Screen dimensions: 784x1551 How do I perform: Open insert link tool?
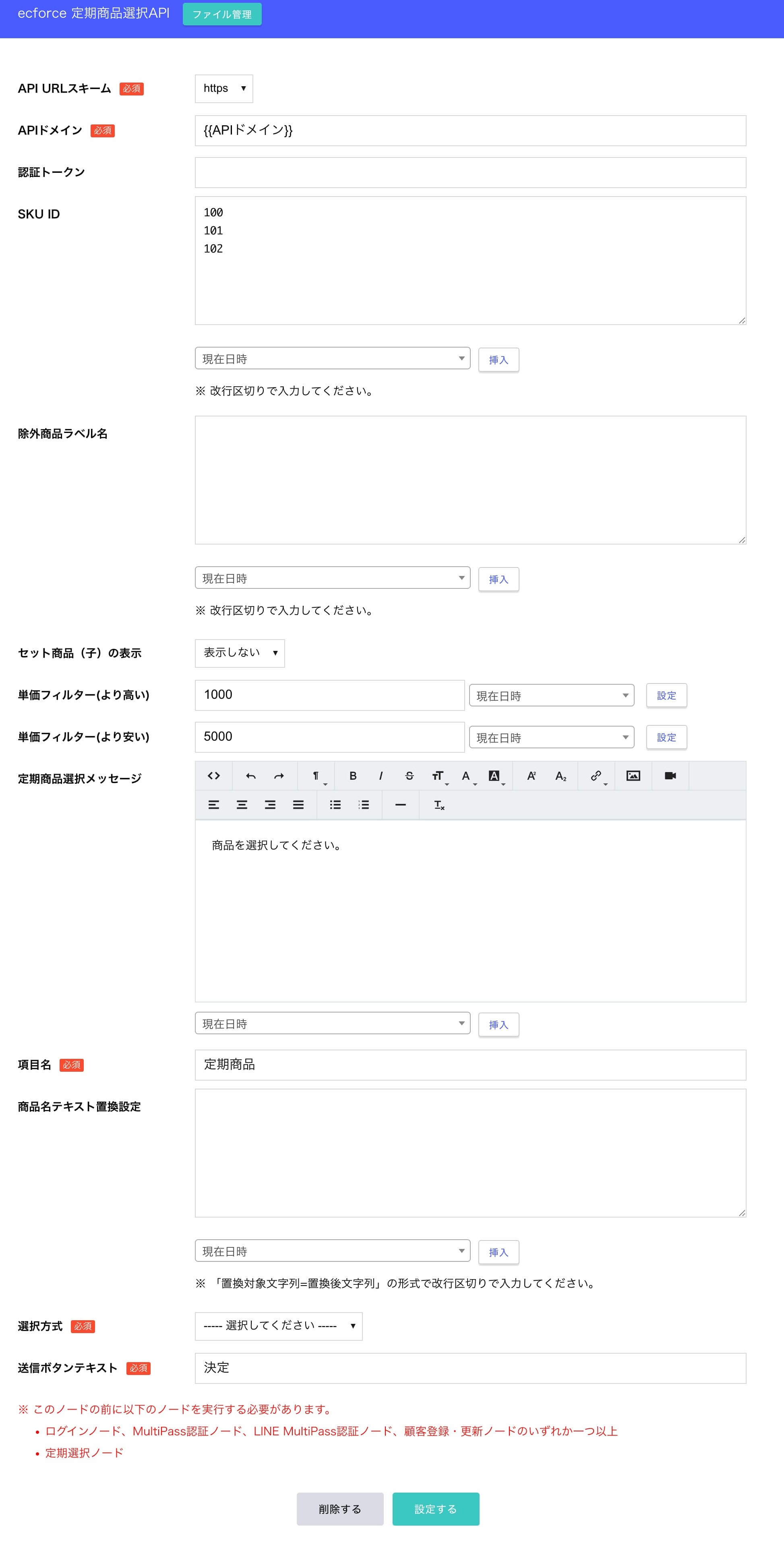pyautogui.click(x=596, y=776)
